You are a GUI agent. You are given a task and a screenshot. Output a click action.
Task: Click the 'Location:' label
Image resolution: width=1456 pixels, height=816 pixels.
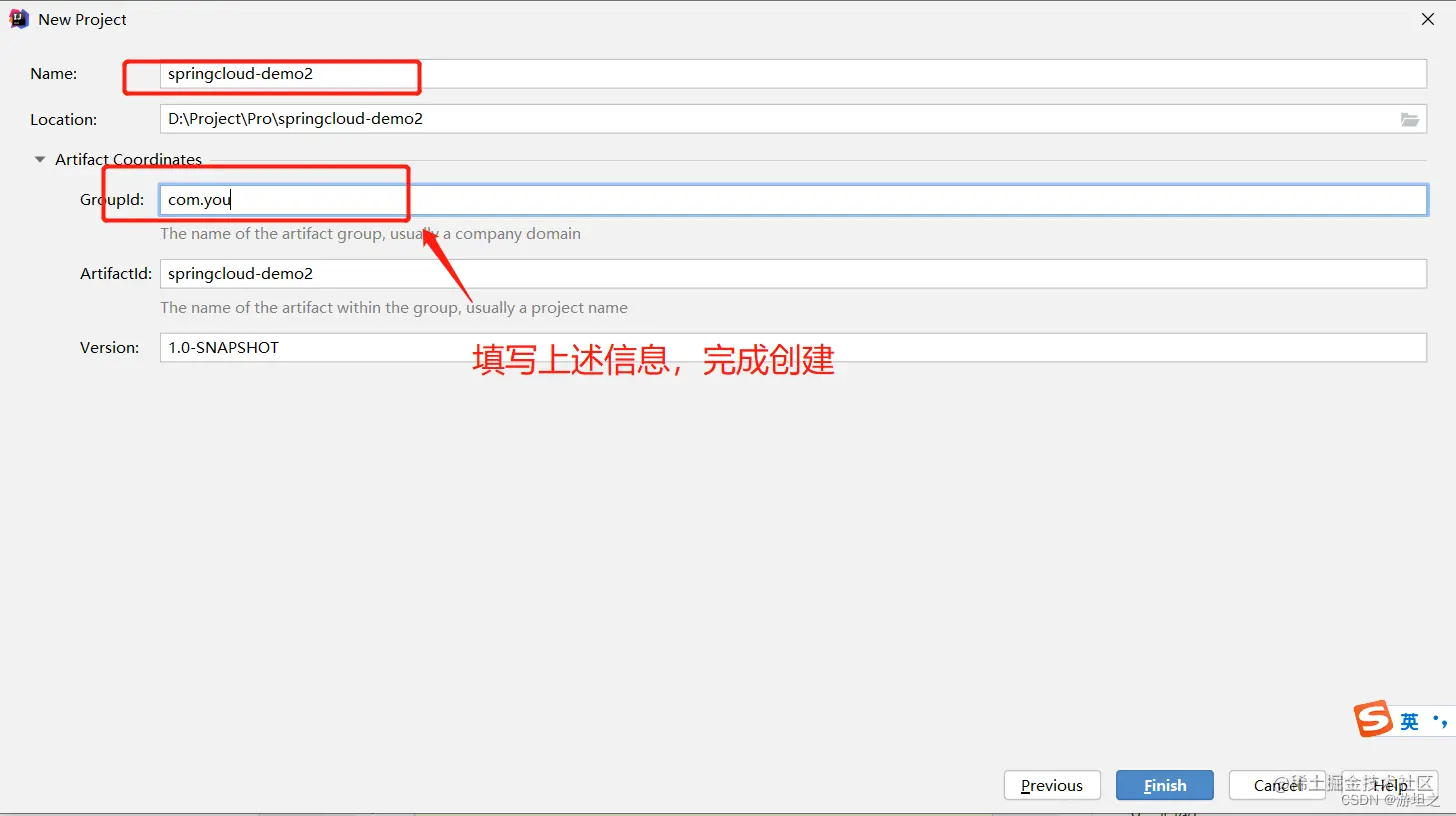click(x=63, y=120)
